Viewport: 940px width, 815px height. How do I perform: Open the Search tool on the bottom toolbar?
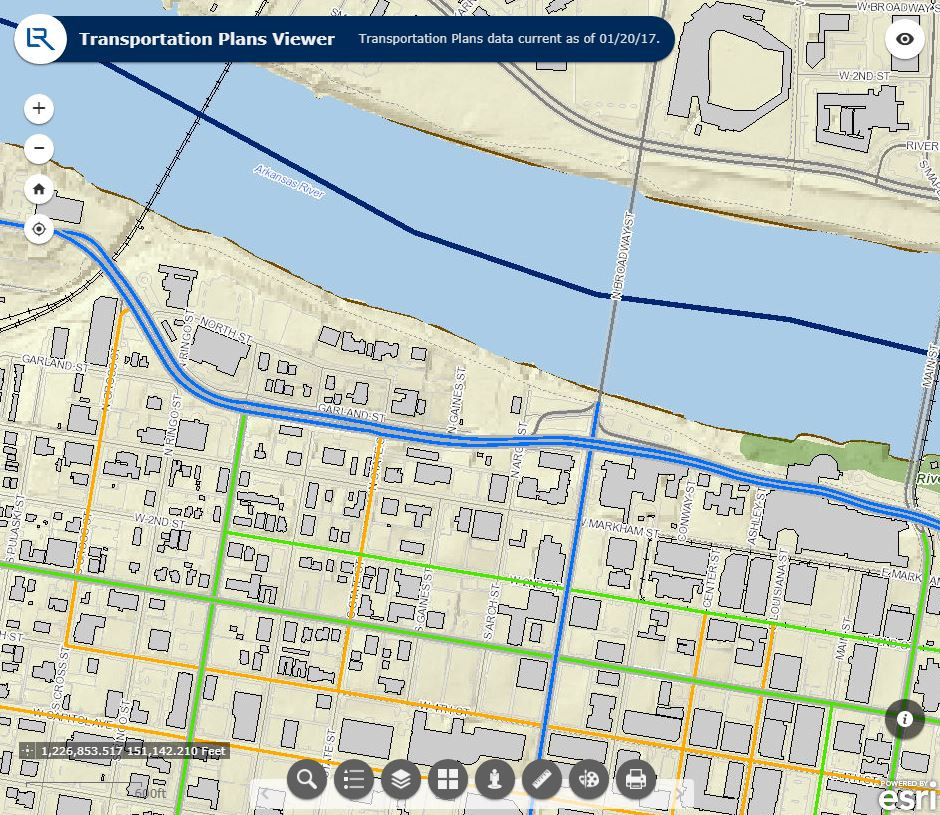(x=306, y=779)
